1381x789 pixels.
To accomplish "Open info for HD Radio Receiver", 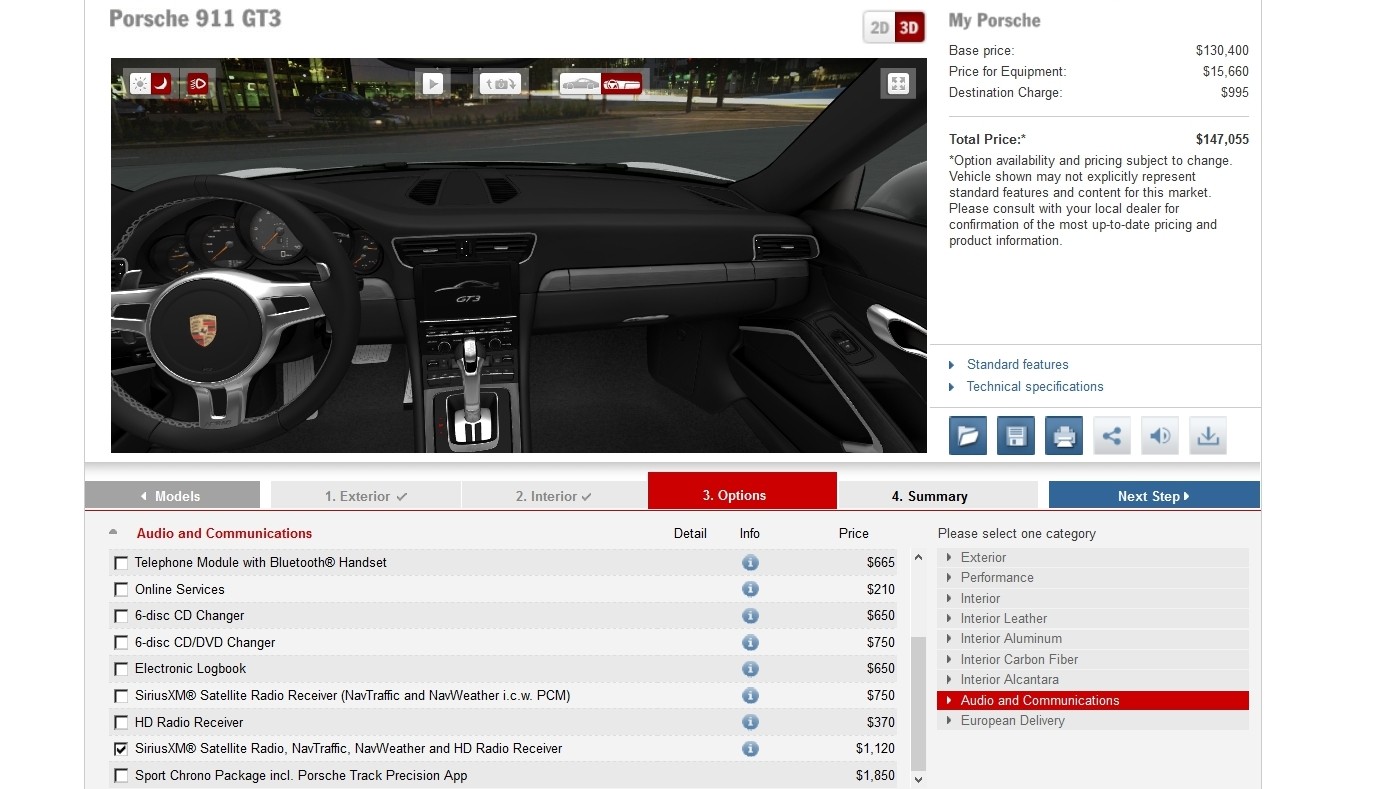I will coord(750,722).
